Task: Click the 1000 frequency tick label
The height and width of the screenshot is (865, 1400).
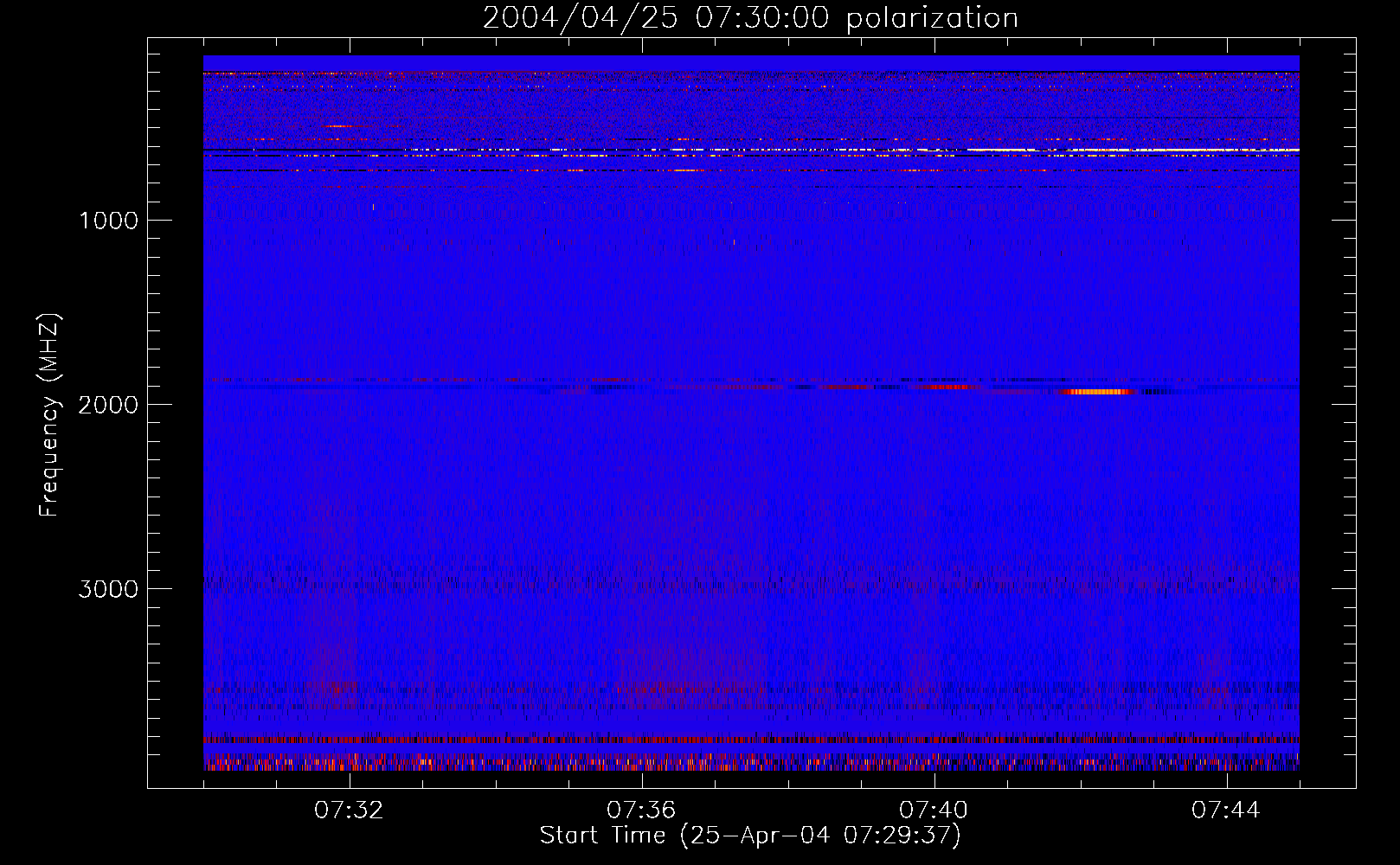Action: 108,221
